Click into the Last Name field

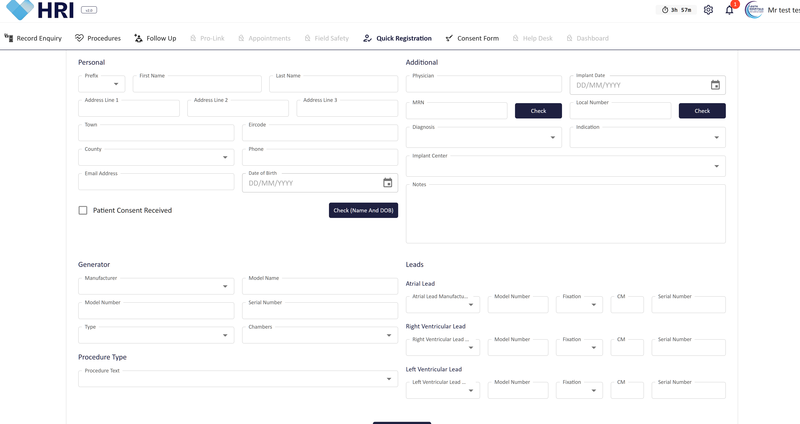334,84
